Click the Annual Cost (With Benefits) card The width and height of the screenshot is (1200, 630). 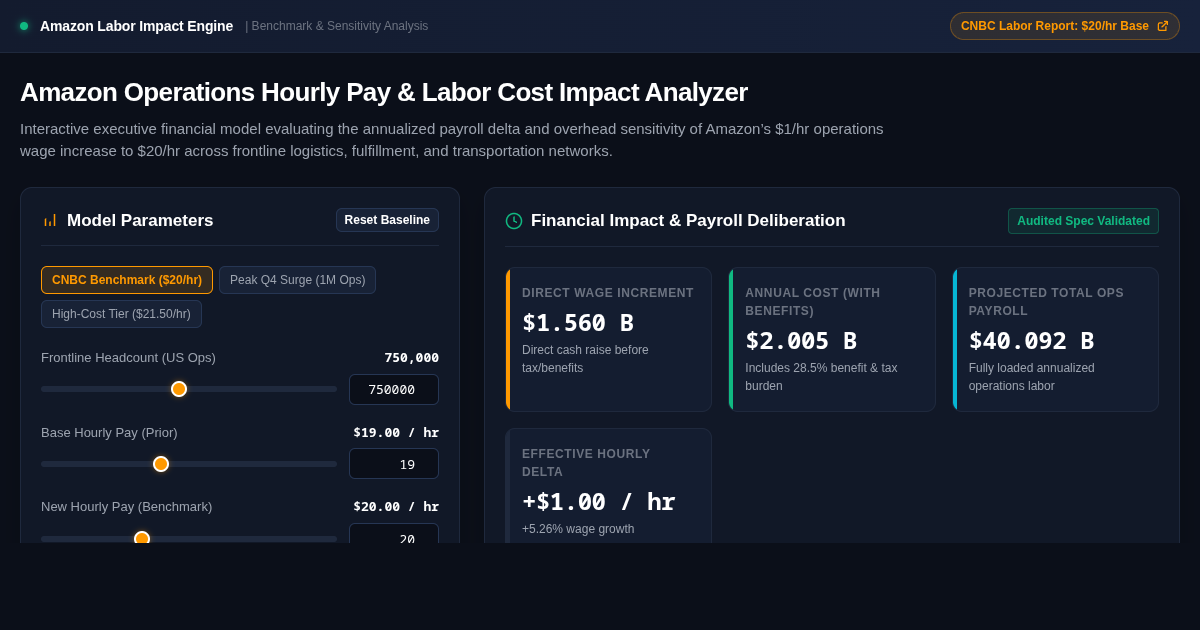(x=832, y=339)
